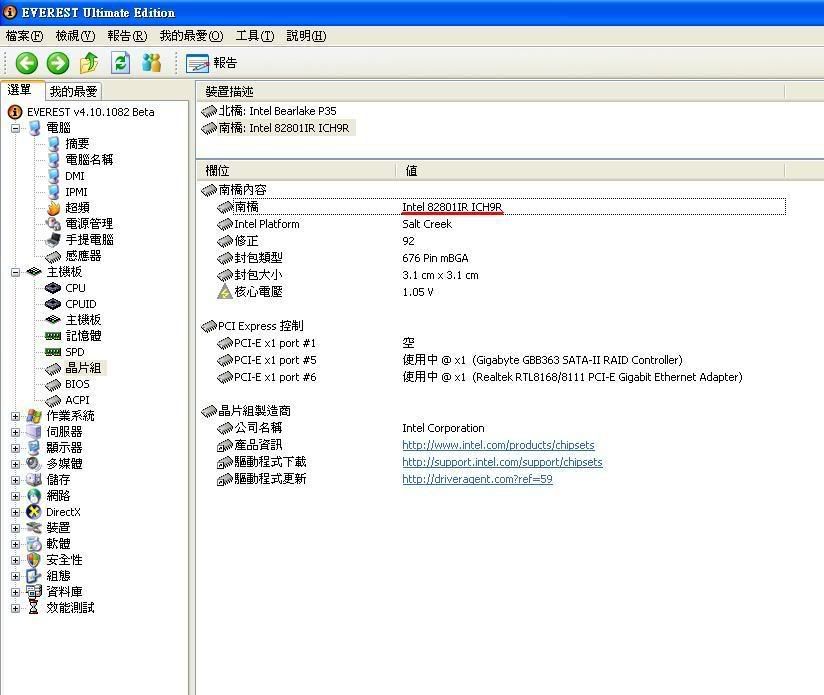824x695 pixels.
Task: Expand the DirectX tree node
Action: pos(15,512)
